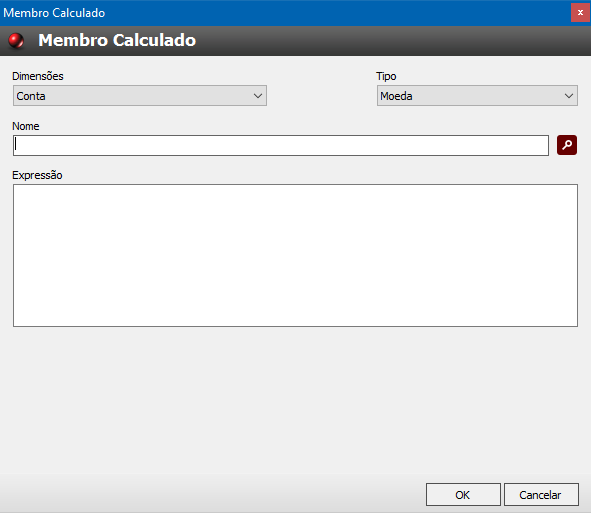Click the red sphere icon in header
This screenshot has height=513, width=591.
[16, 40]
